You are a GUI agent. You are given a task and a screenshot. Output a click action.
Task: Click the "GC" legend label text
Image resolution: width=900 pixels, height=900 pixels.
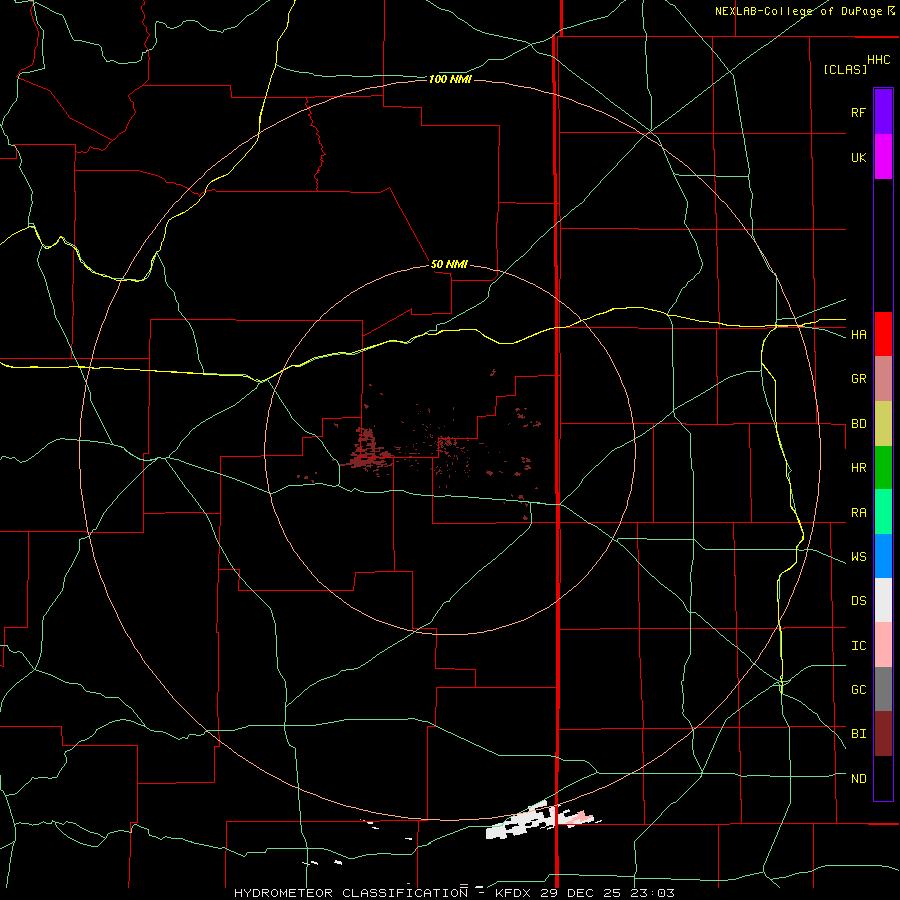pos(859,690)
